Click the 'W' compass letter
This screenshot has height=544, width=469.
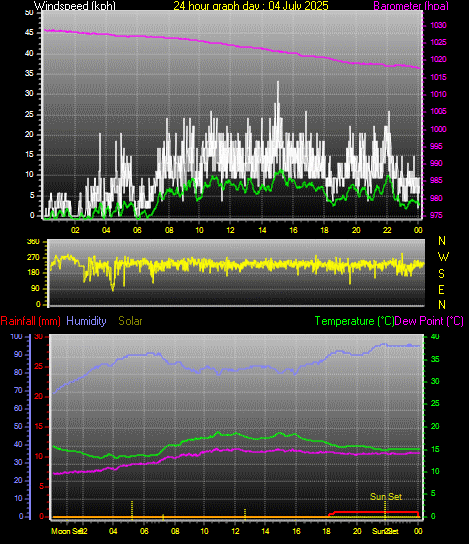point(443,257)
